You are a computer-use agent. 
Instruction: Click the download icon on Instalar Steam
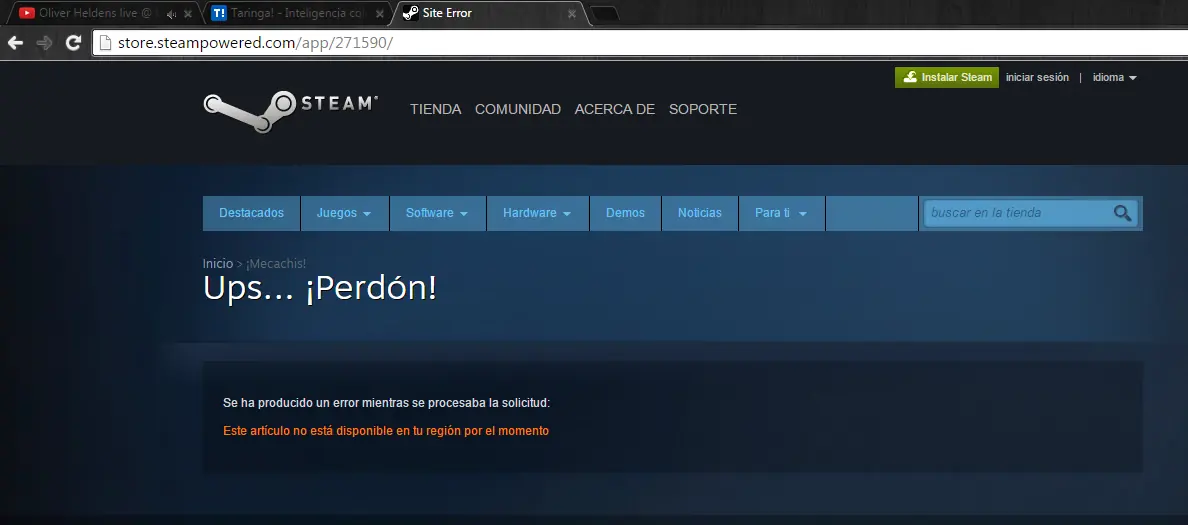point(911,77)
